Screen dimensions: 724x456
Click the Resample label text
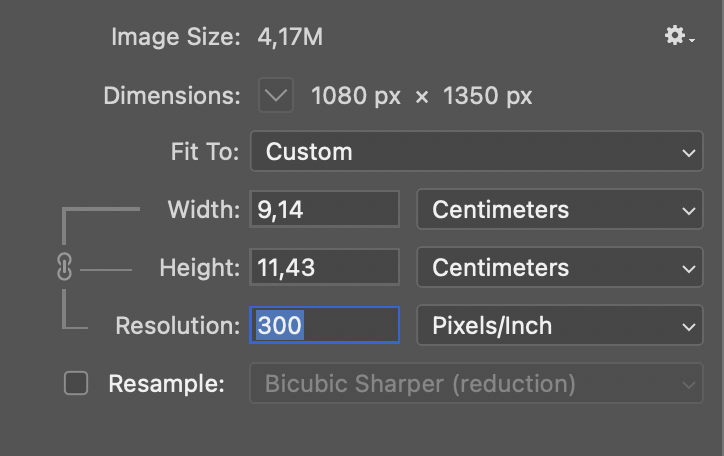click(166, 384)
